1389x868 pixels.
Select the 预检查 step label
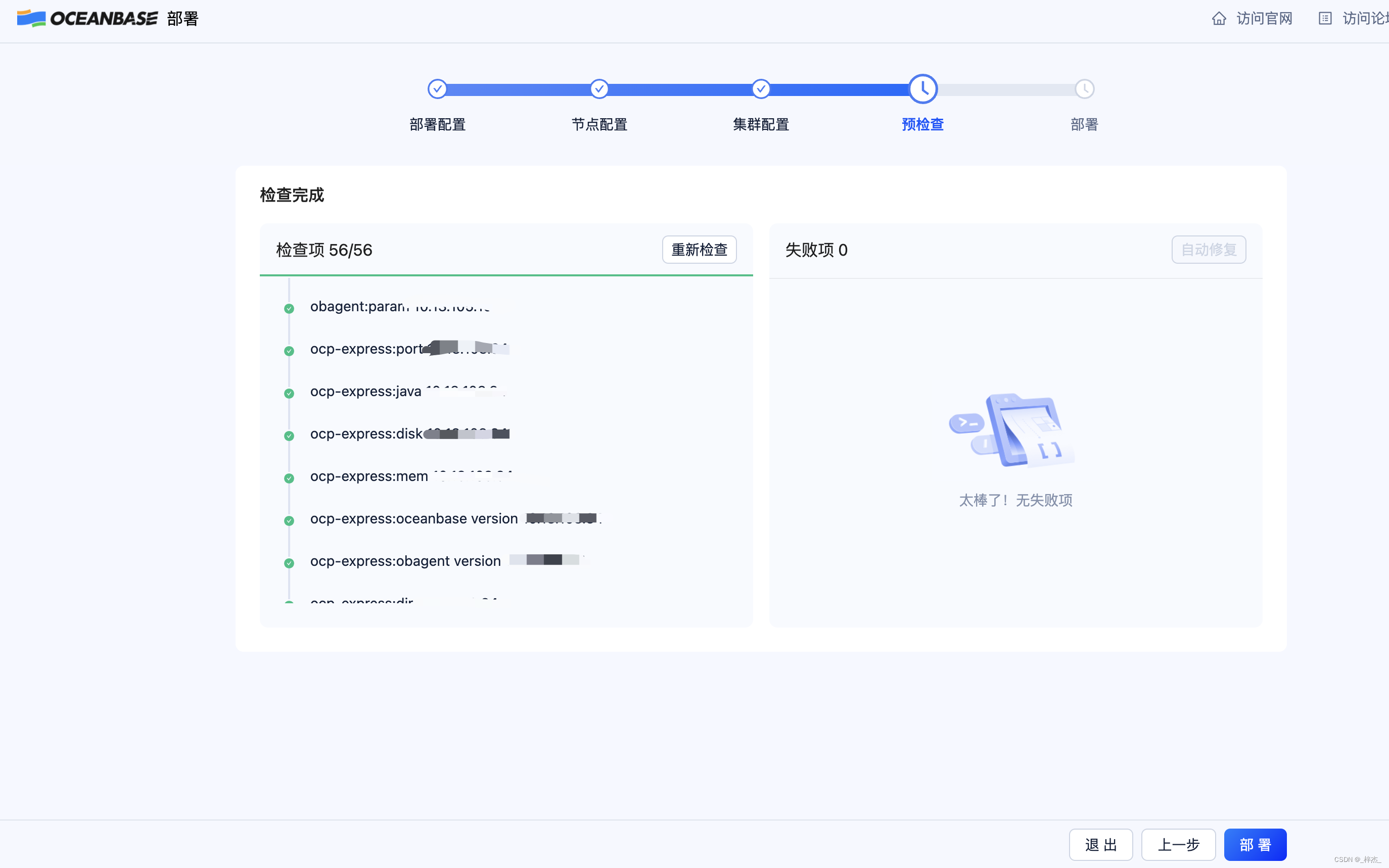tap(923, 125)
